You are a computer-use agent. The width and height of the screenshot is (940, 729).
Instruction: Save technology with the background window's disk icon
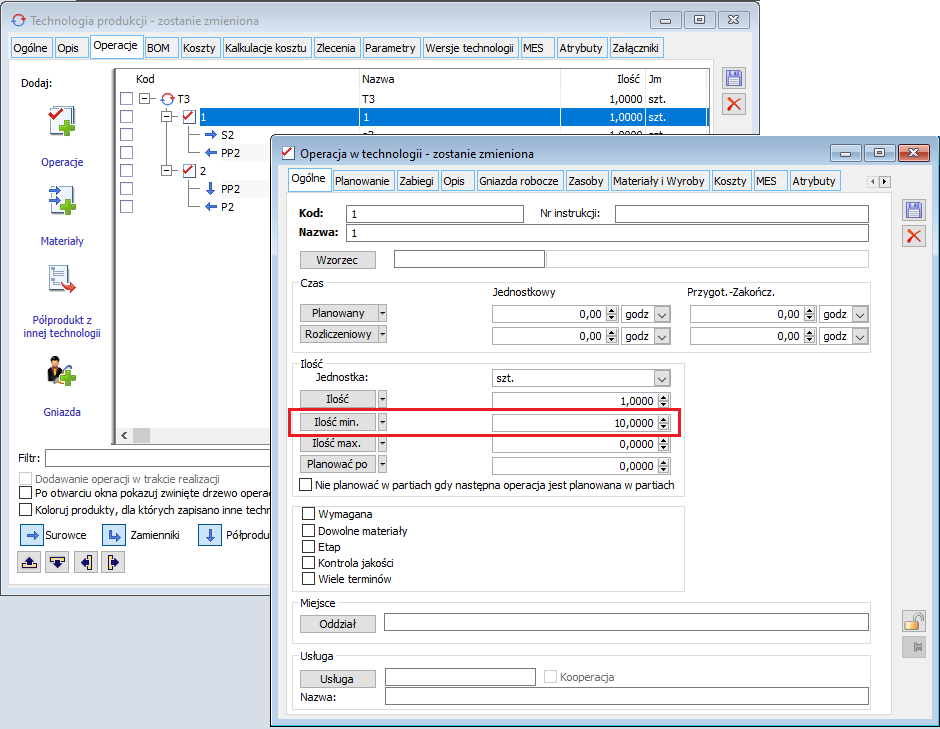click(734, 79)
